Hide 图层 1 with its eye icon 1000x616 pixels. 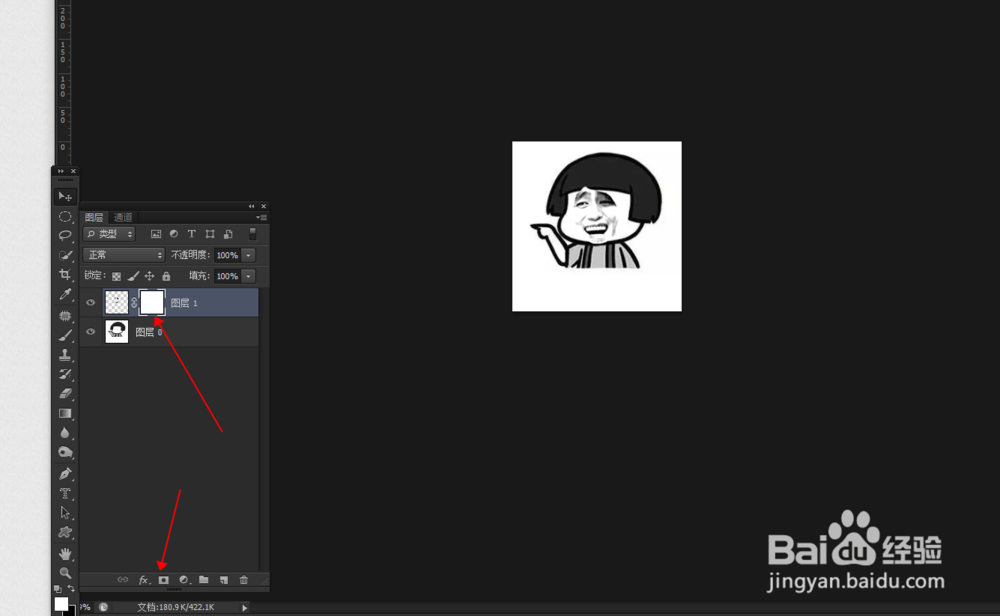click(x=91, y=302)
